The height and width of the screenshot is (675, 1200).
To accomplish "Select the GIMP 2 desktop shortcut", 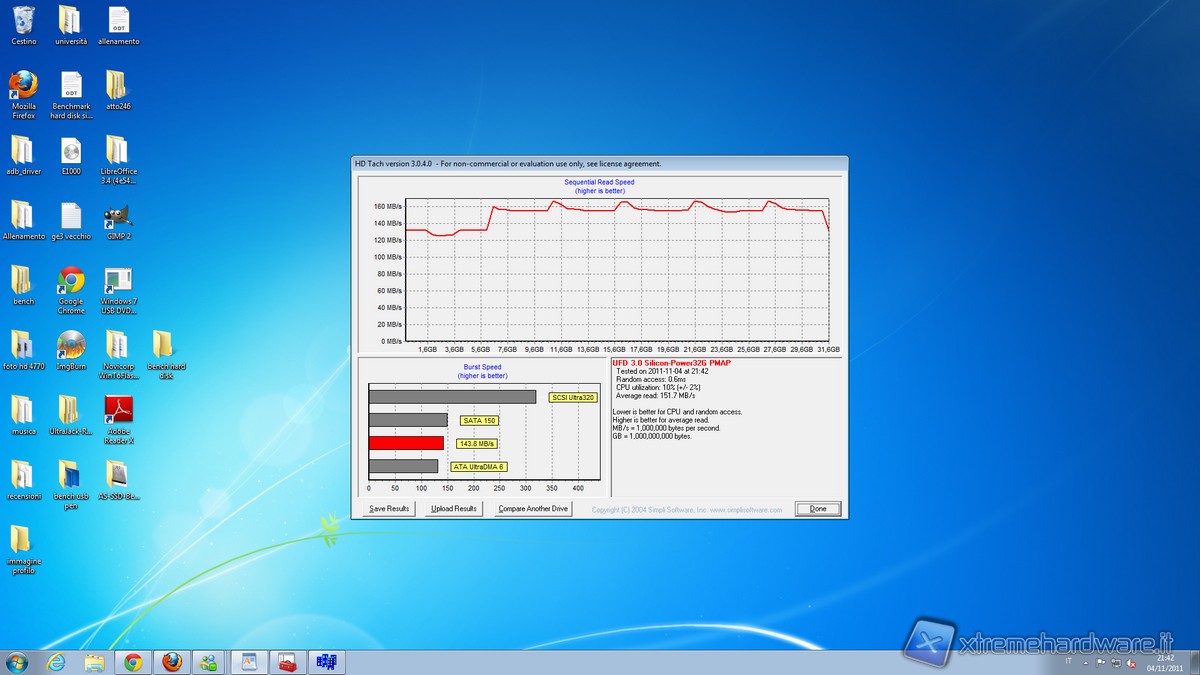I will pyautogui.click(x=118, y=218).
